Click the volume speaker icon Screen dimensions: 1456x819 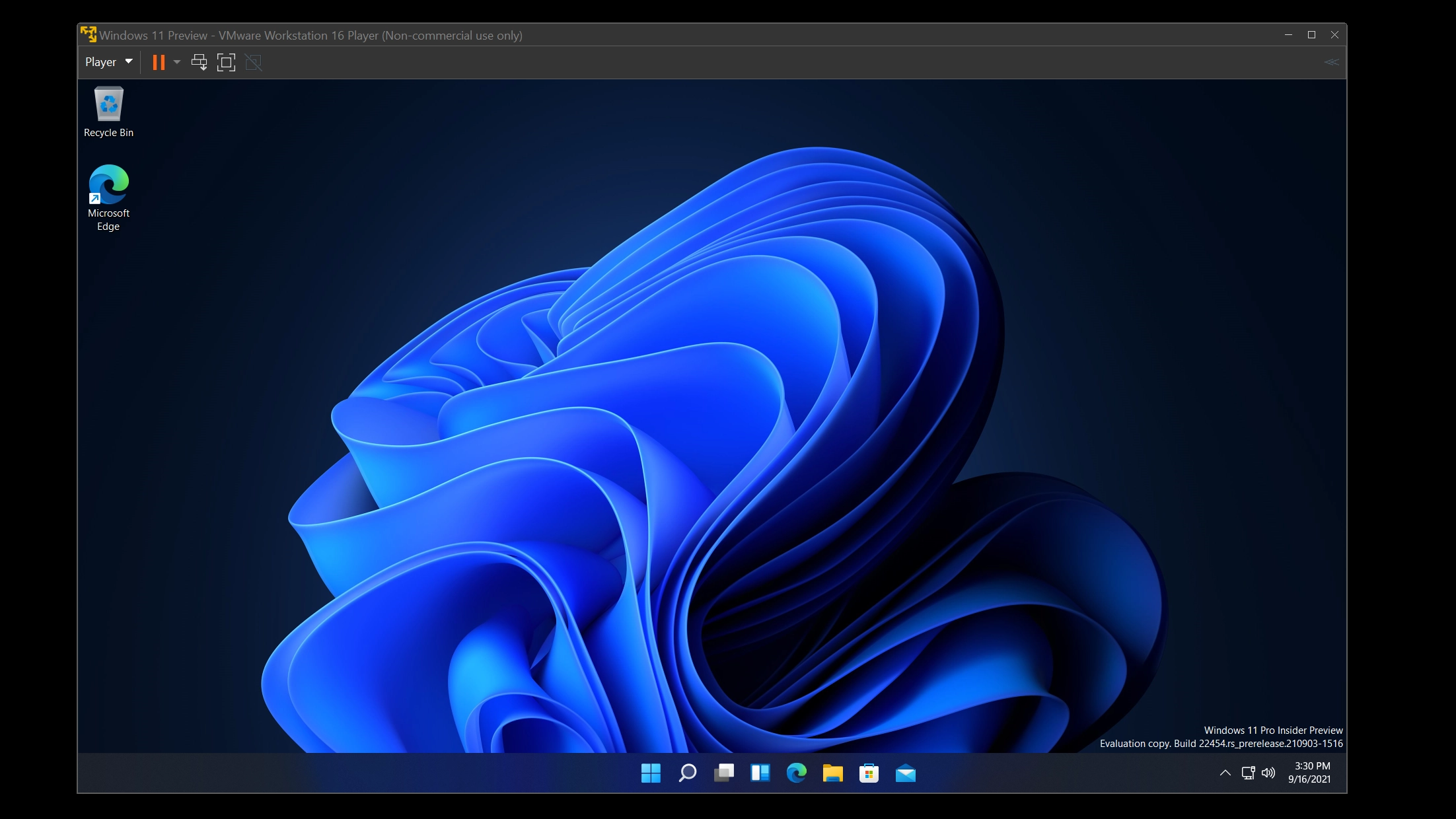[1268, 773]
